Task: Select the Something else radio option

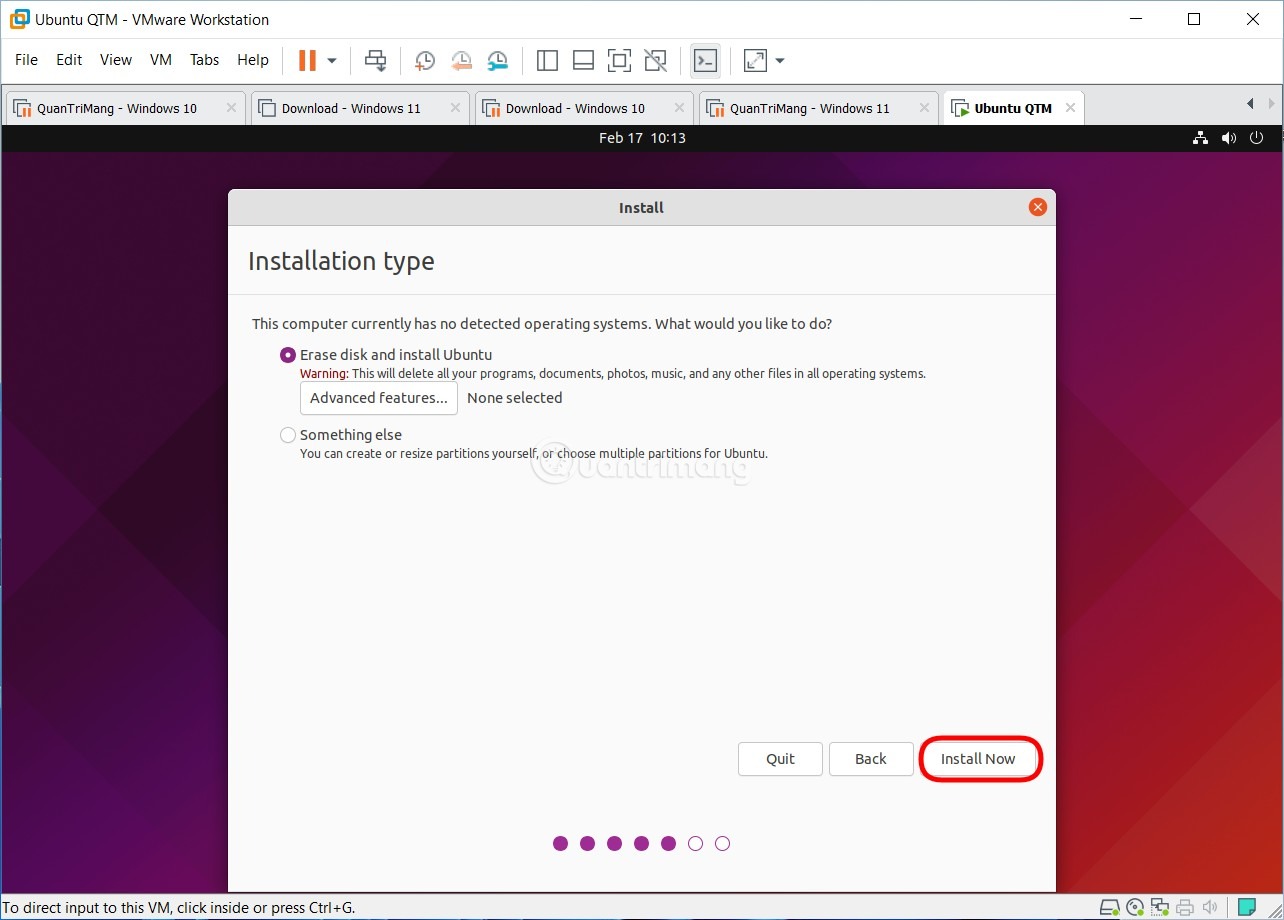Action: pyautogui.click(x=288, y=435)
